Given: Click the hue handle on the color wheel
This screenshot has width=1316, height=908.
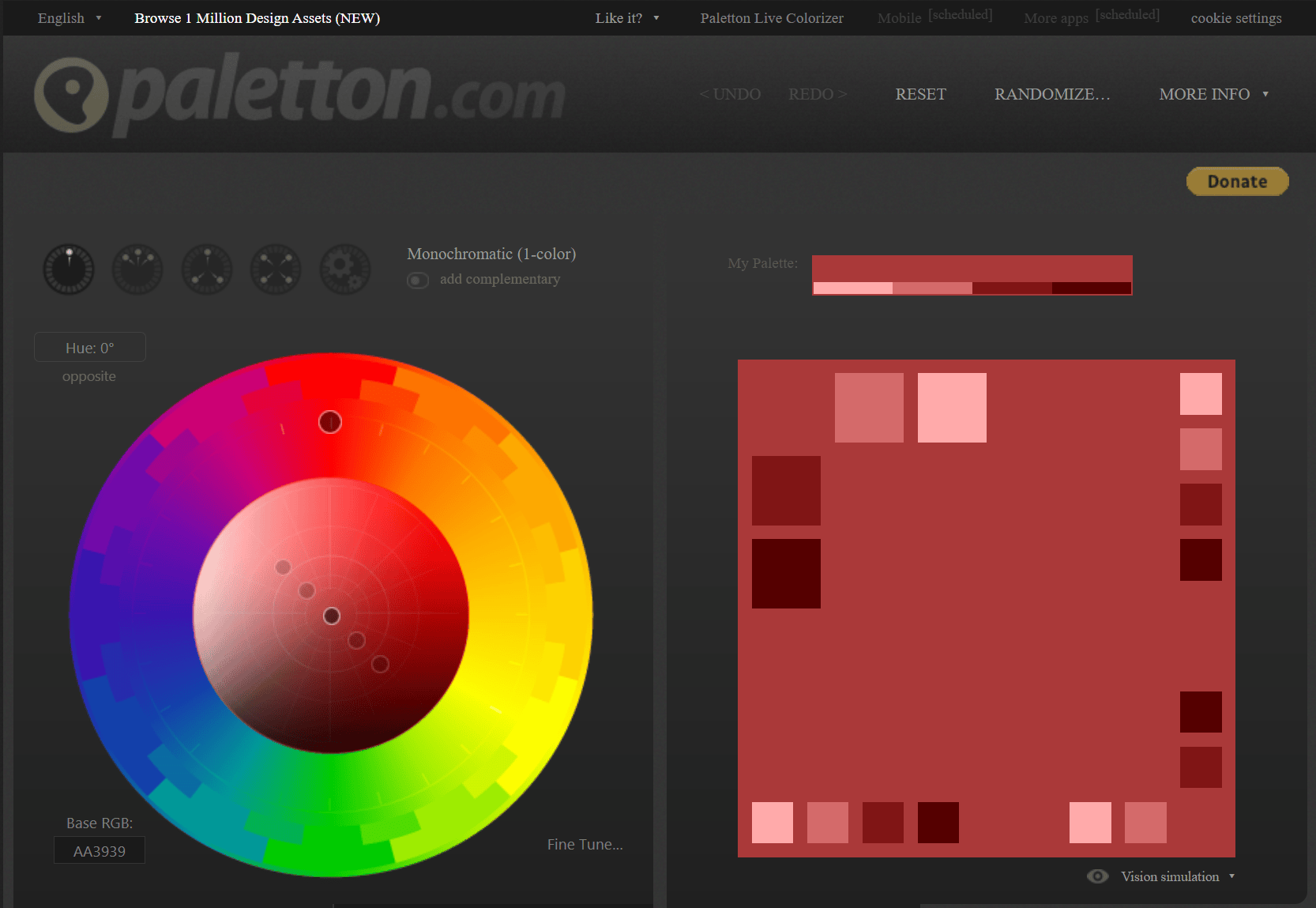Looking at the screenshot, I should (x=330, y=422).
